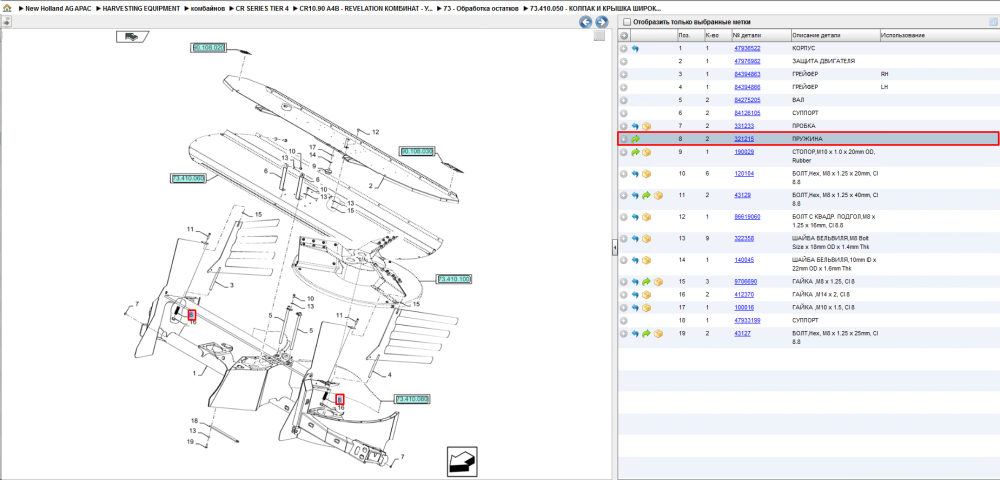This screenshot has height=480, width=1000.
Task: Go to previous diagram with blue left arrow
Action: pyautogui.click(x=585, y=22)
